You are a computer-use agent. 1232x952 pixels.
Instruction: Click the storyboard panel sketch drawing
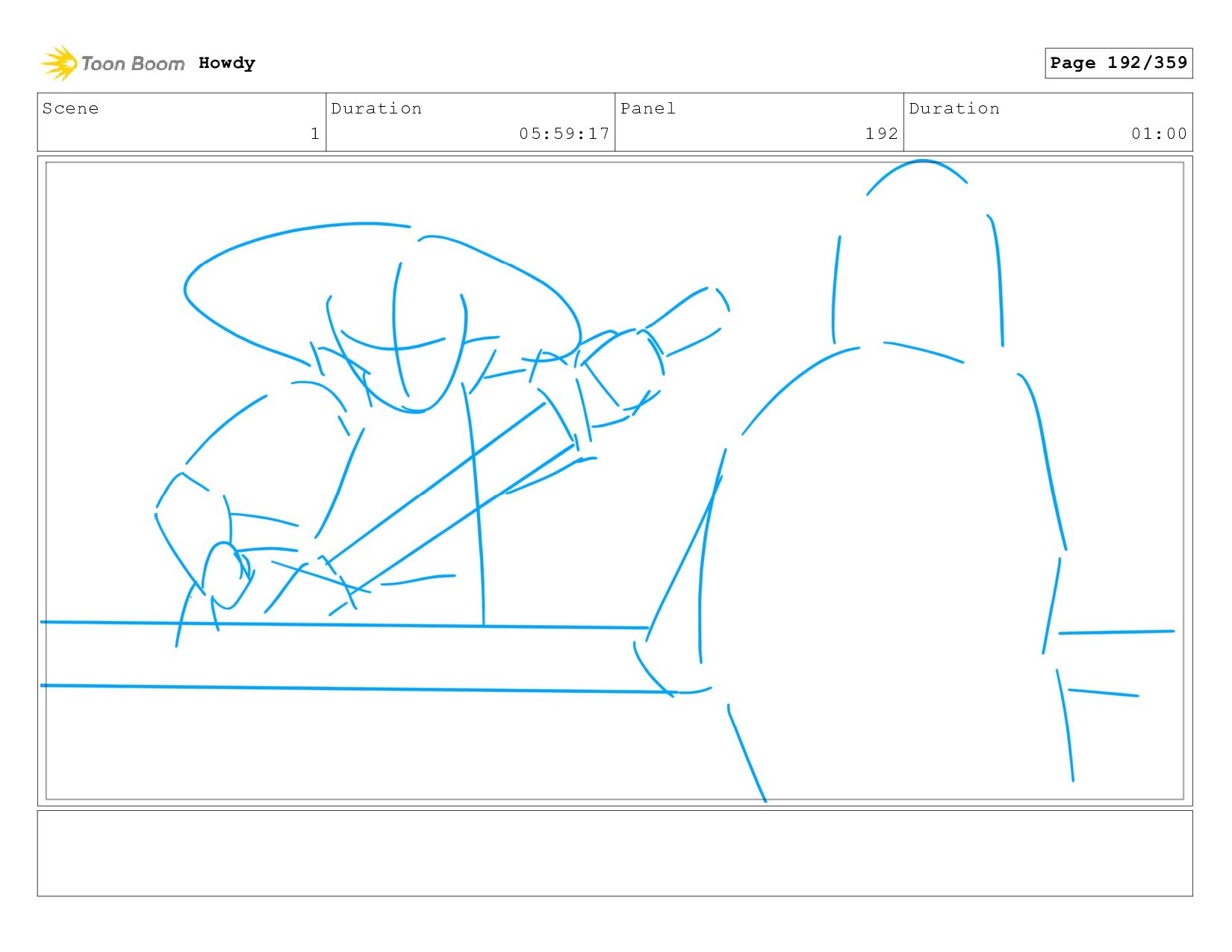pos(615,481)
